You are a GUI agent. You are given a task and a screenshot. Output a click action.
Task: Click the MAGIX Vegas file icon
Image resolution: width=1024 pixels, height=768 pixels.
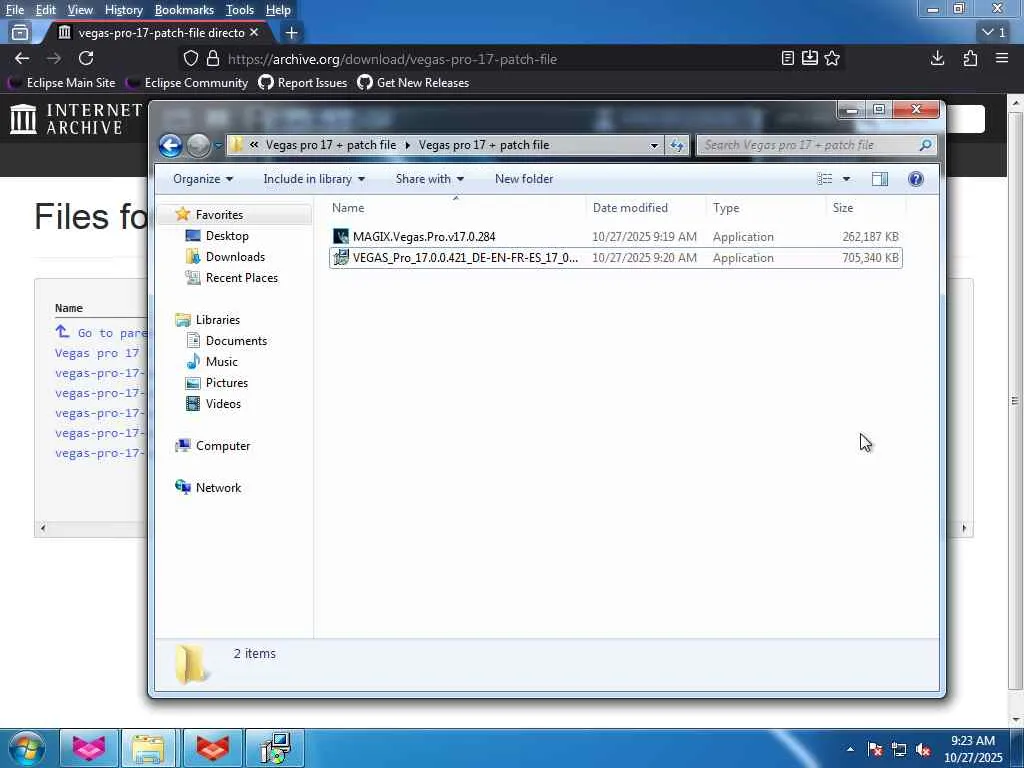(340, 236)
